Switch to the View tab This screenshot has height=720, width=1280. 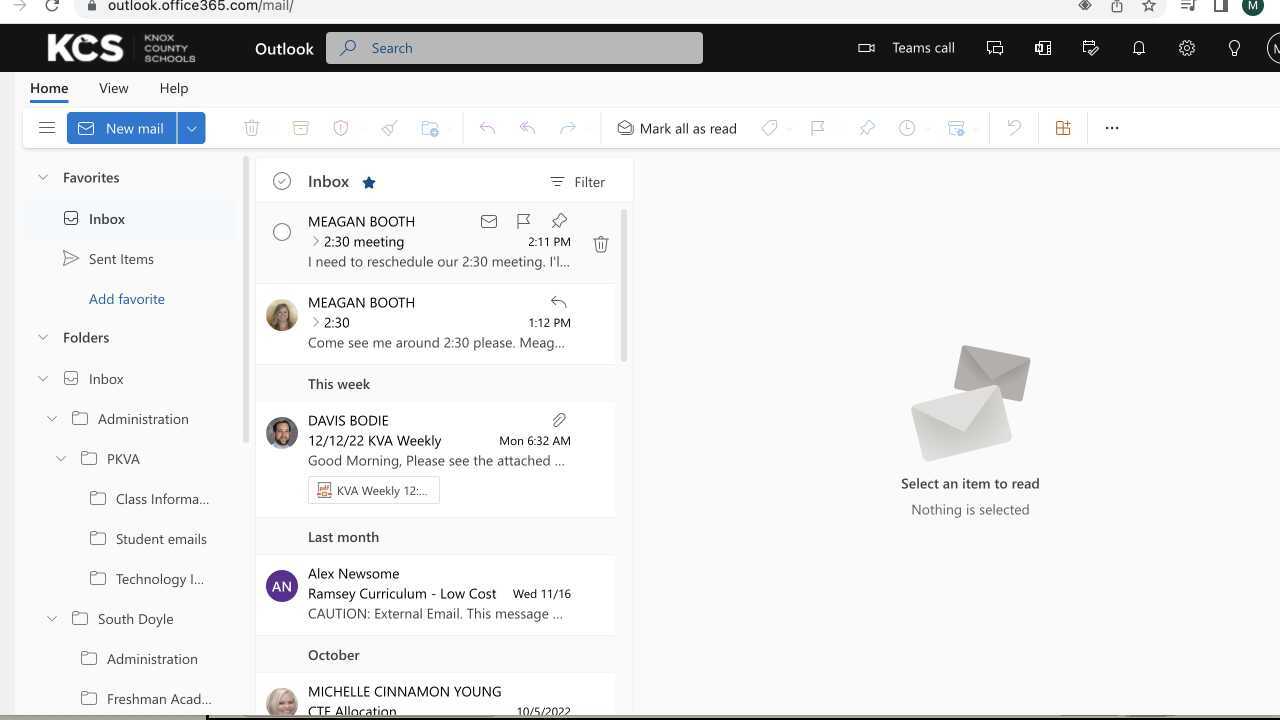click(113, 88)
